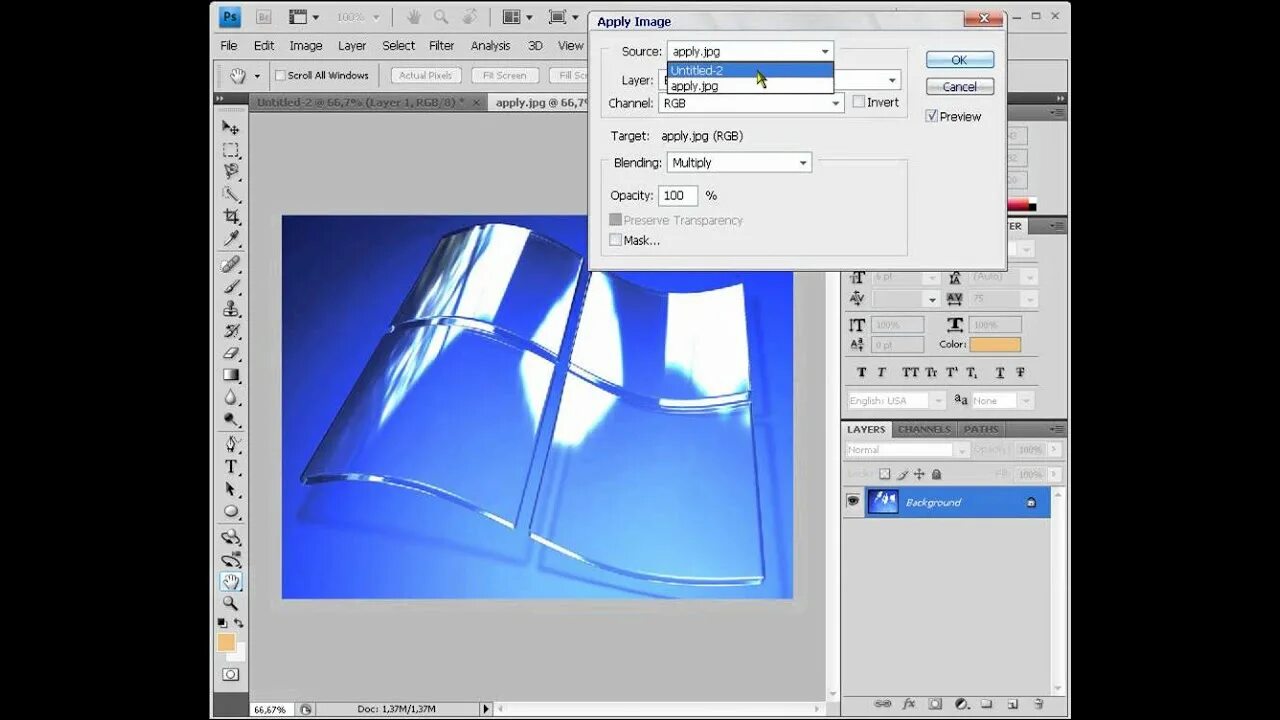Click the Fit Screen button

point(505,75)
